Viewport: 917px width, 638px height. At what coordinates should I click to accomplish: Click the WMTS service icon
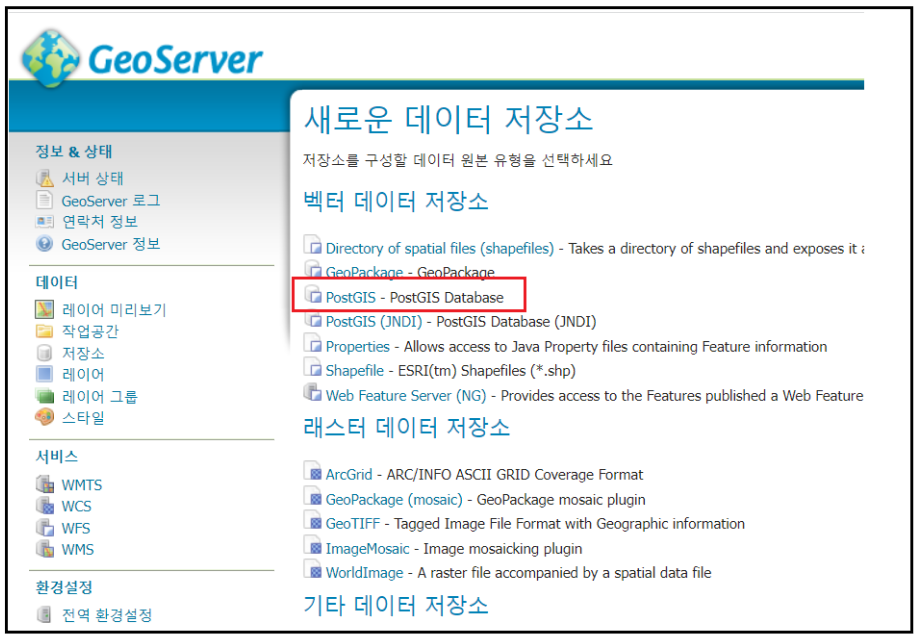tap(44, 484)
